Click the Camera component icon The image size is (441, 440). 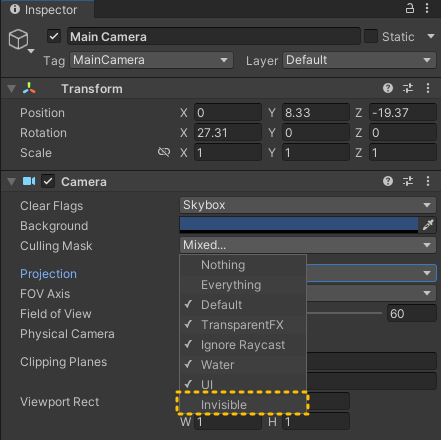point(29,181)
